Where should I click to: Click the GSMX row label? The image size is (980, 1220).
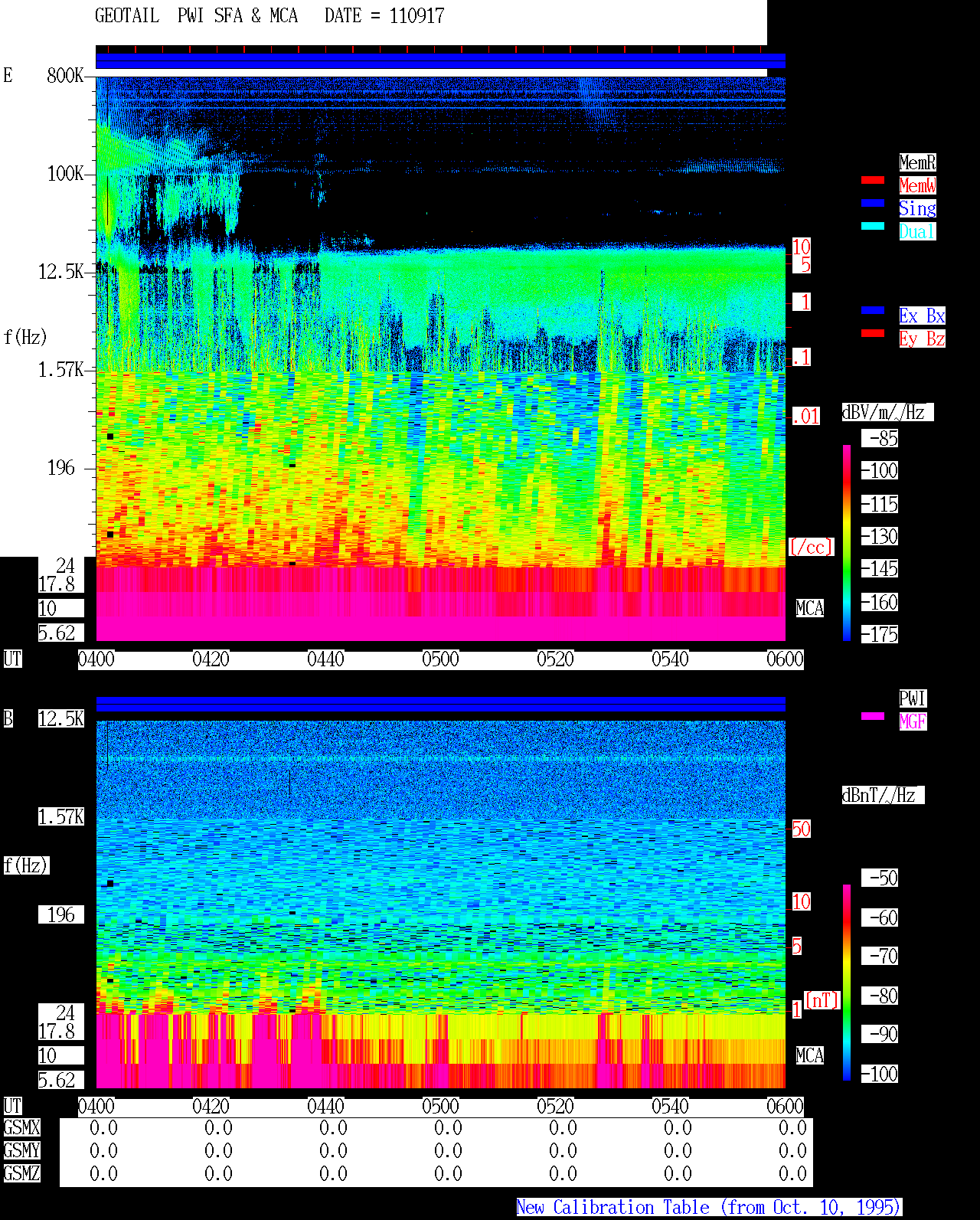pos(21,1127)
